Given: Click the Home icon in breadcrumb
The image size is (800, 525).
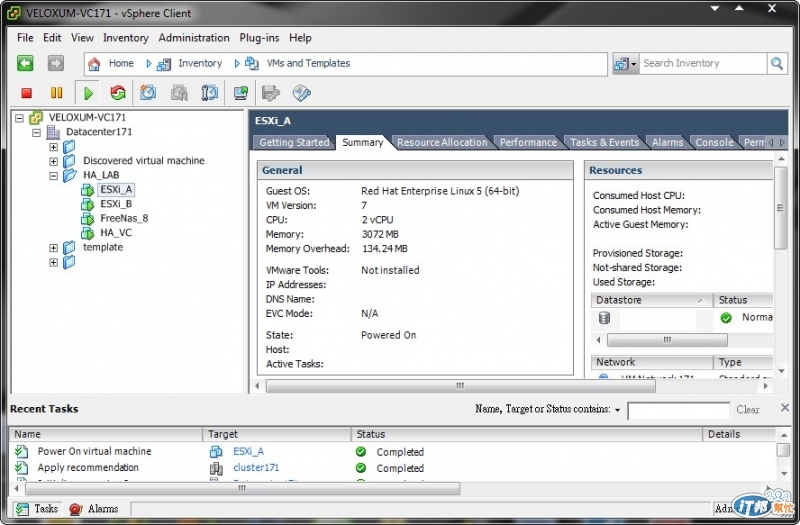Looking at the screenshot, I should 94,64.
